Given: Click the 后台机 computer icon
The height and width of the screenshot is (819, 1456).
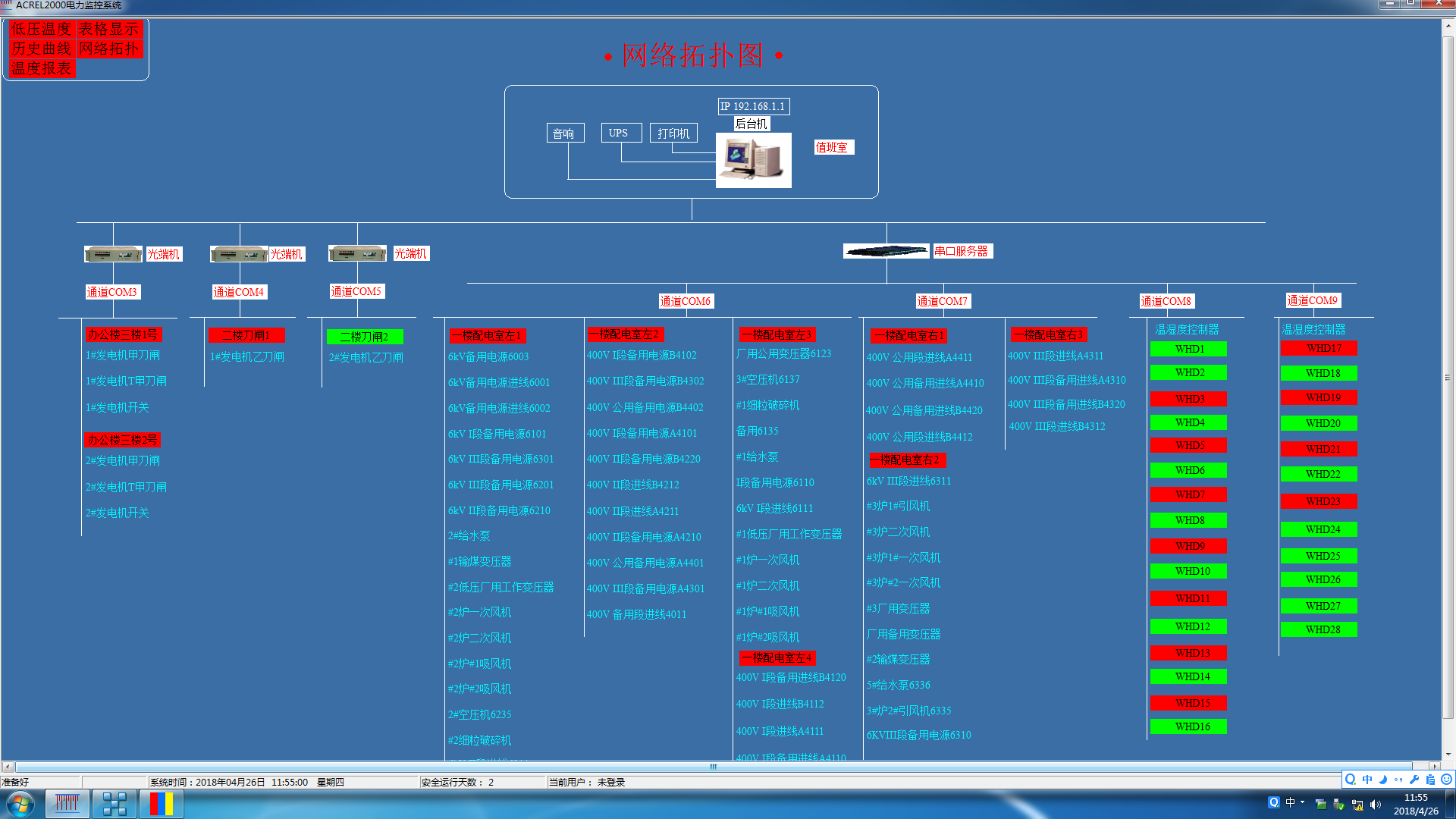Looking at the screenshot, I should tap(753, 160).
